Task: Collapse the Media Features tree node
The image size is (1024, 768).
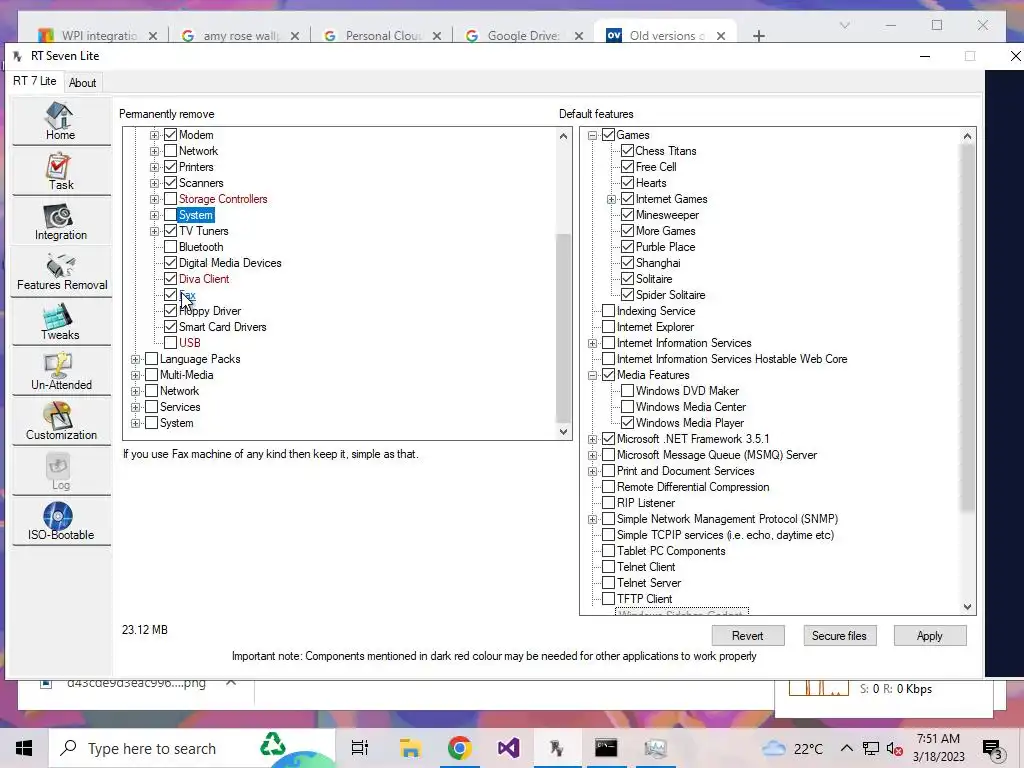Action: [x=592, y=376]
